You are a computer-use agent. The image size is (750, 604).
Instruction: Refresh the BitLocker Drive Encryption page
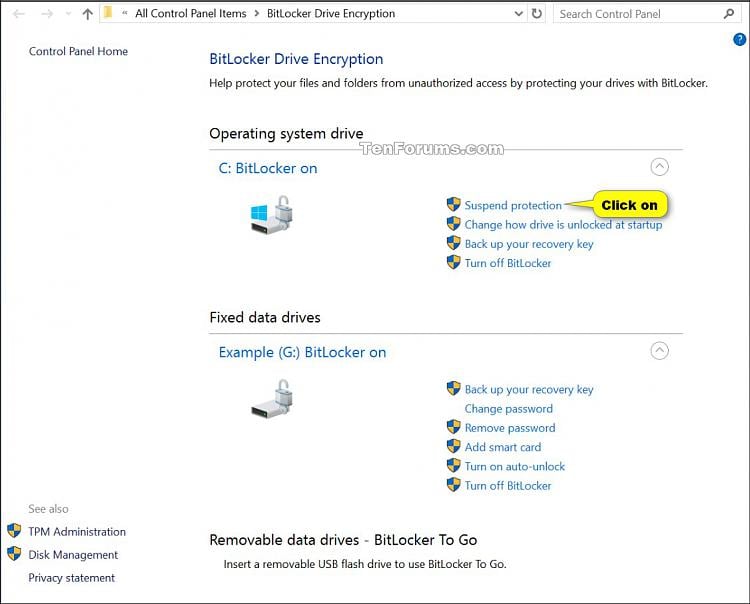point(537,13)
